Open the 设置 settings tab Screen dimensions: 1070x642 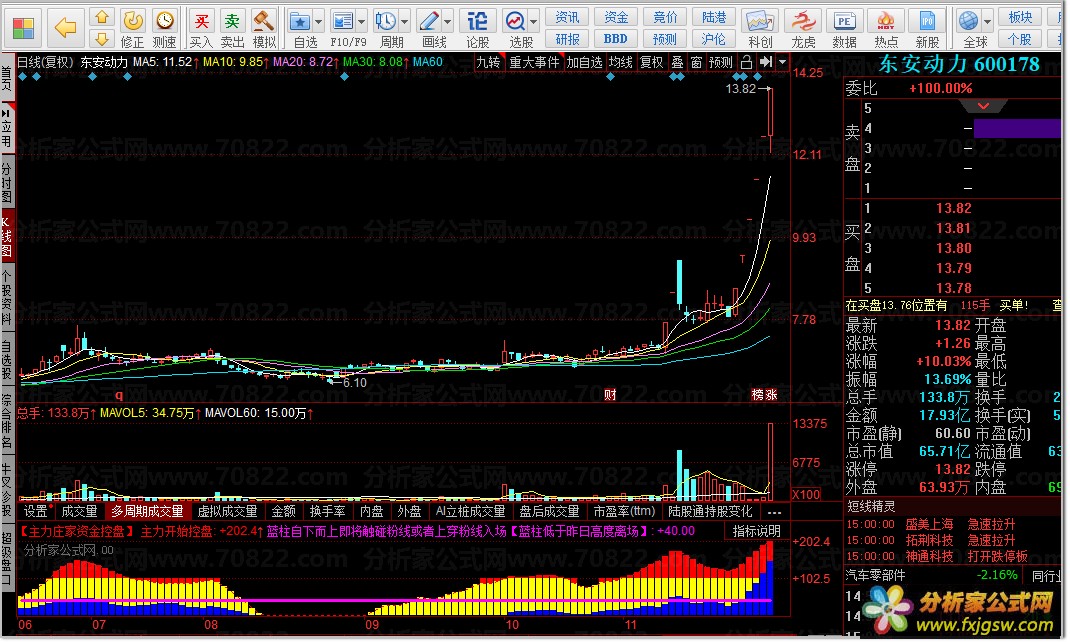(36, 512)
